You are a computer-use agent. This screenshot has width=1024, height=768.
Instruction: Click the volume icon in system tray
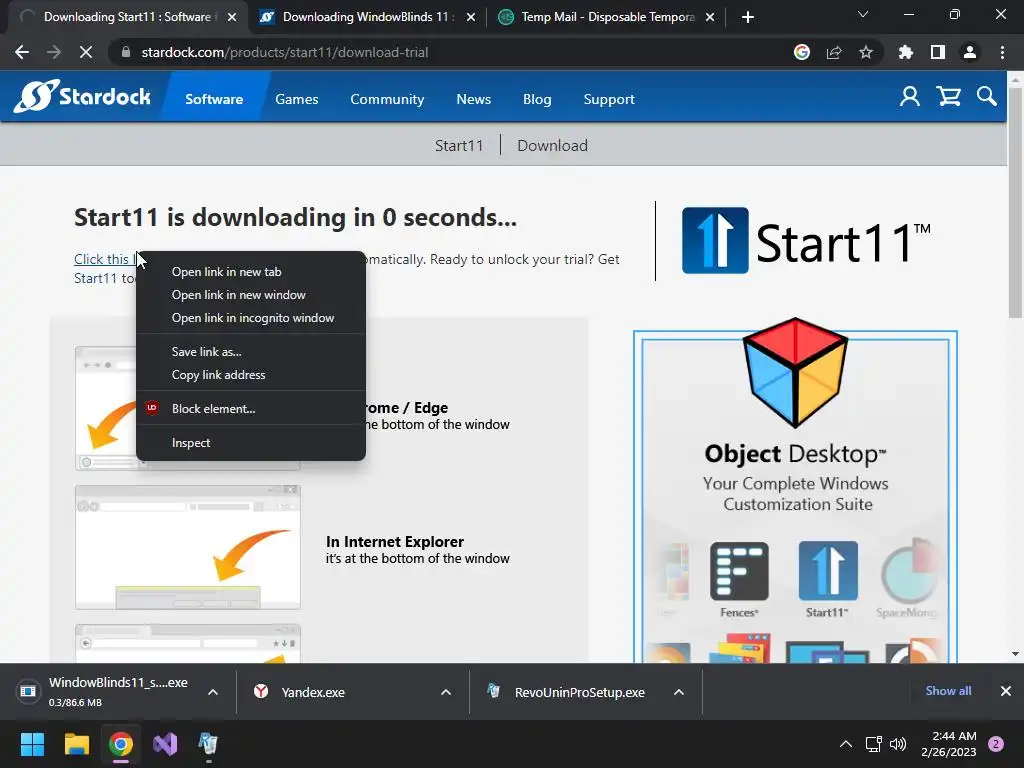899,744
